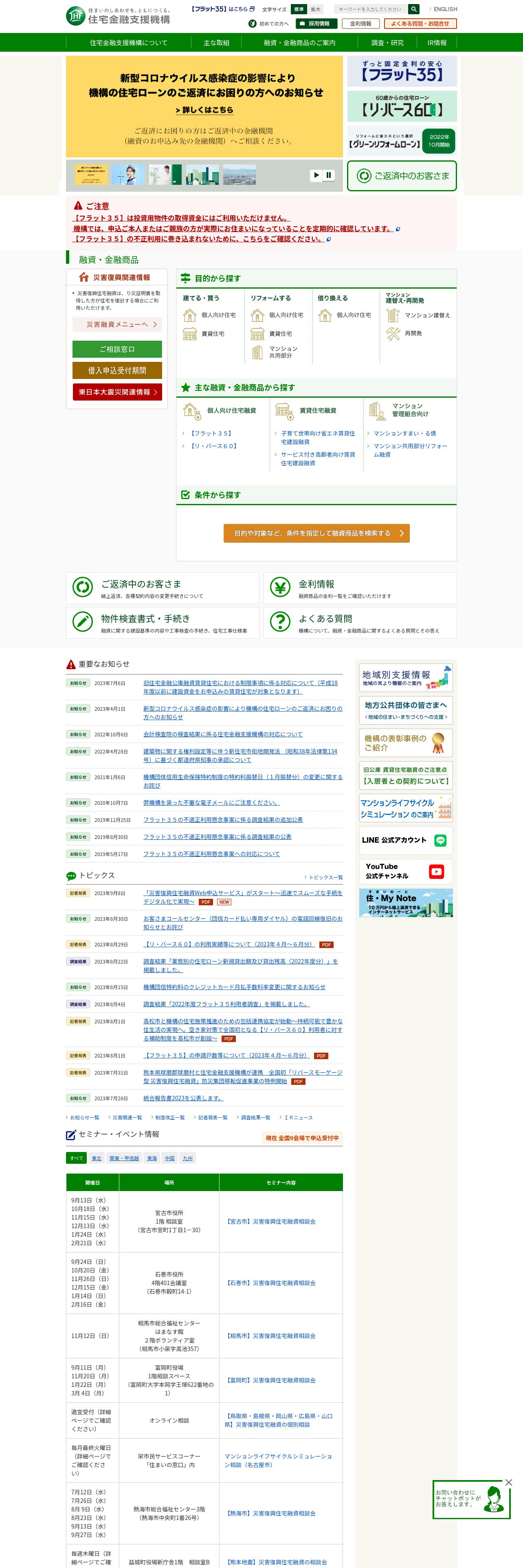
Task: Click the 金利情報 header button
Action: point(360,24)
